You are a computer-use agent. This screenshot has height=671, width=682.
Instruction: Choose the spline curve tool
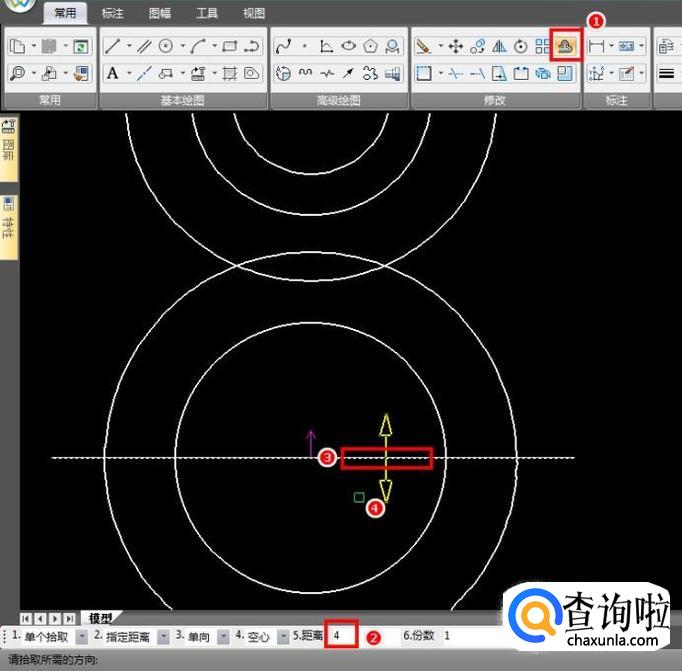283,46
